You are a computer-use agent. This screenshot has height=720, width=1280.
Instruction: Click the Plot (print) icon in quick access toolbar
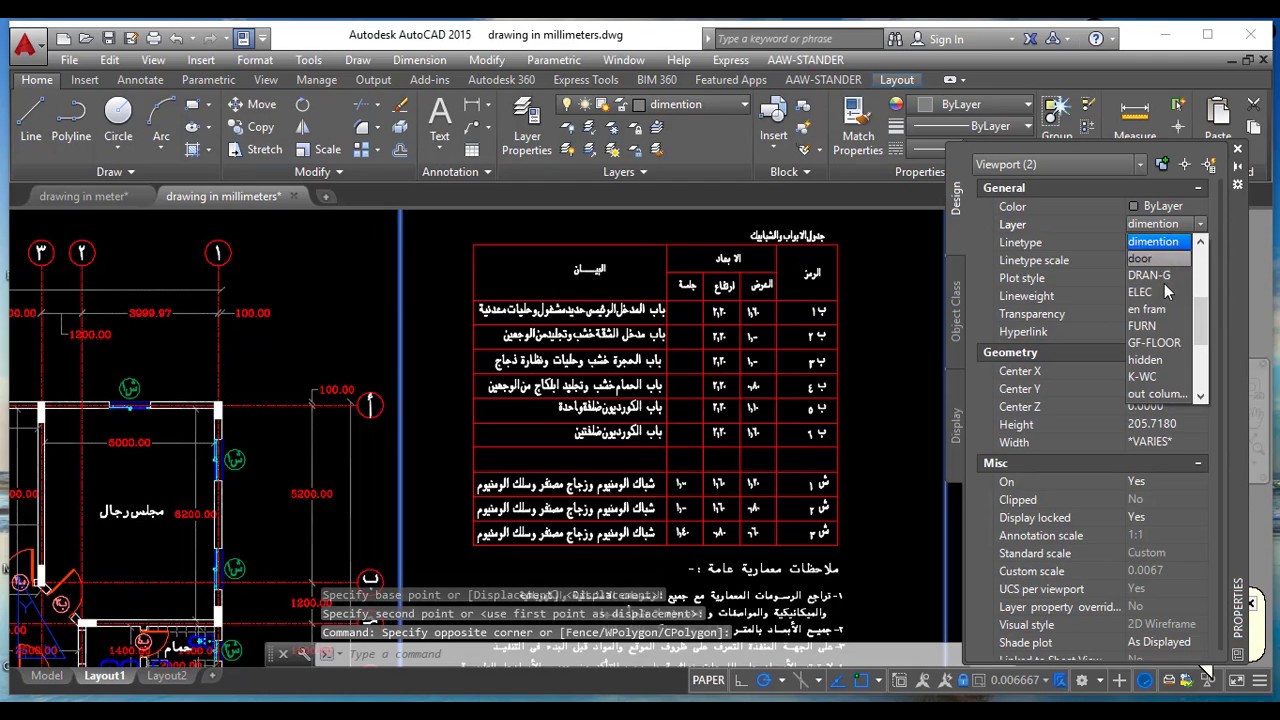(153, 38)
